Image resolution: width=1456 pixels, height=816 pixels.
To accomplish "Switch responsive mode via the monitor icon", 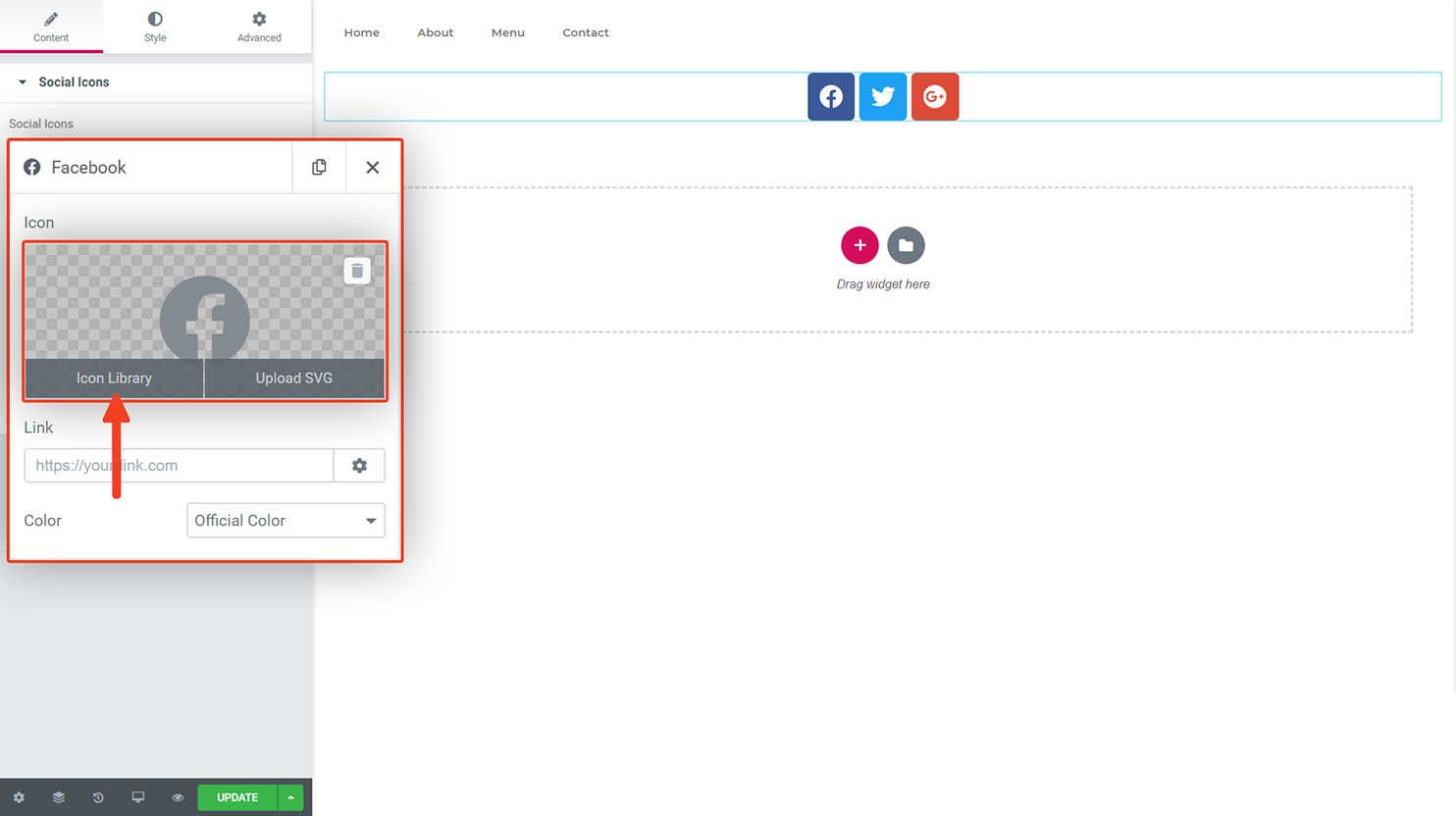I will pos(138,797).
